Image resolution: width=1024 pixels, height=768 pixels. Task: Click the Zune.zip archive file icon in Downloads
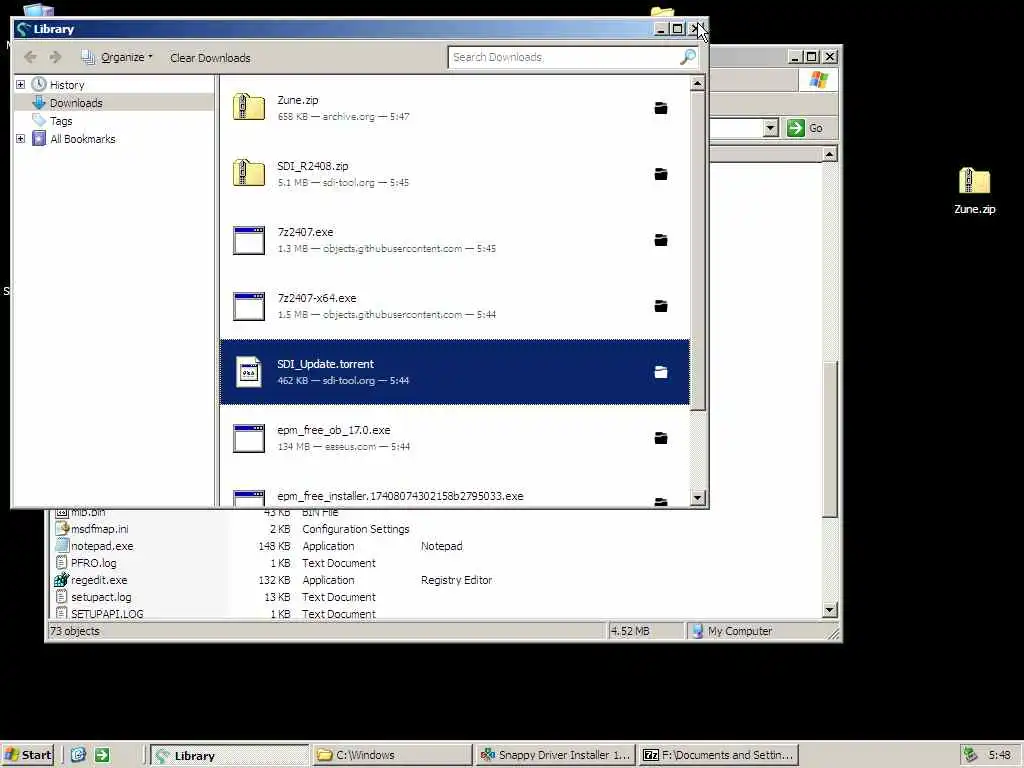tap(249, 108)
